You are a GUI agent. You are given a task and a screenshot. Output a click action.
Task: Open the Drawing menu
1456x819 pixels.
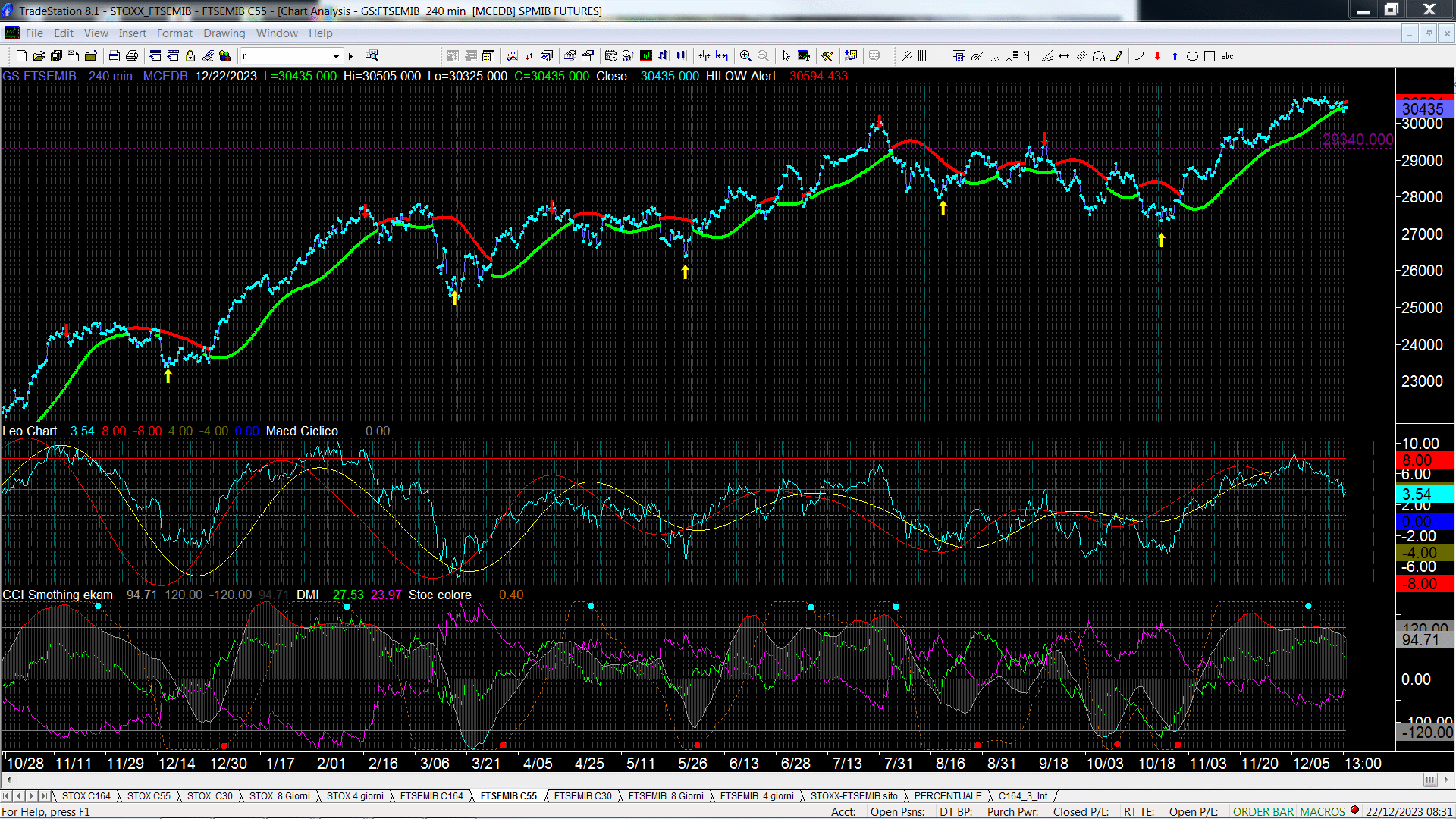tap(224, 33)
